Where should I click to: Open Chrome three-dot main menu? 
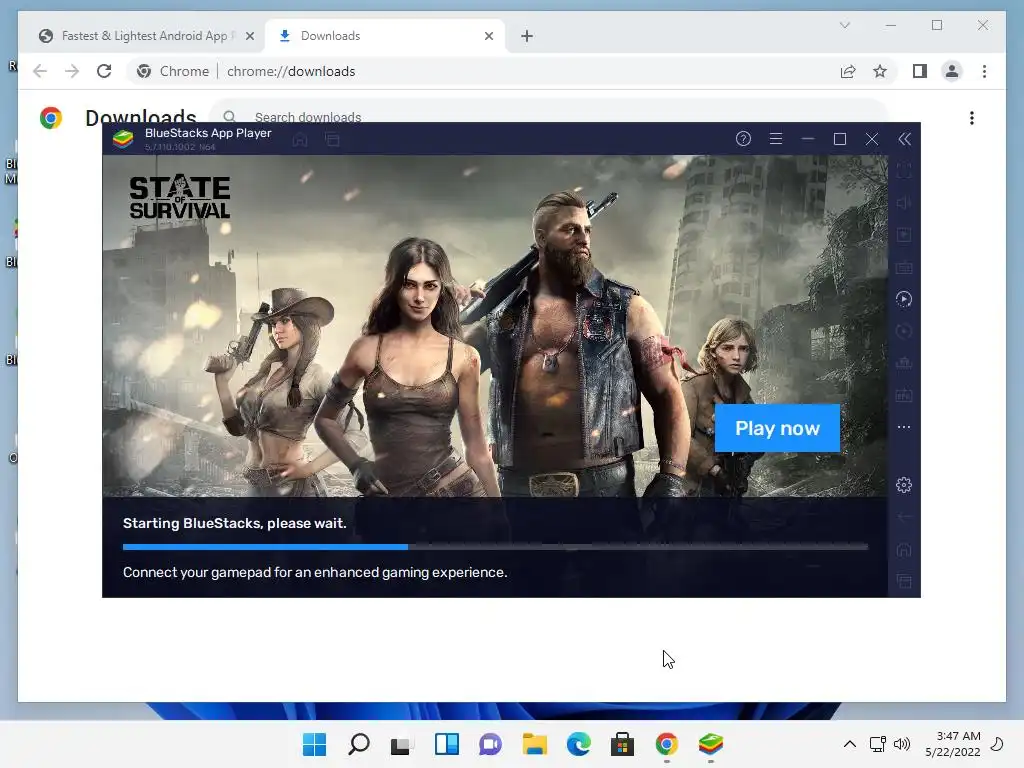pos(984,71)
